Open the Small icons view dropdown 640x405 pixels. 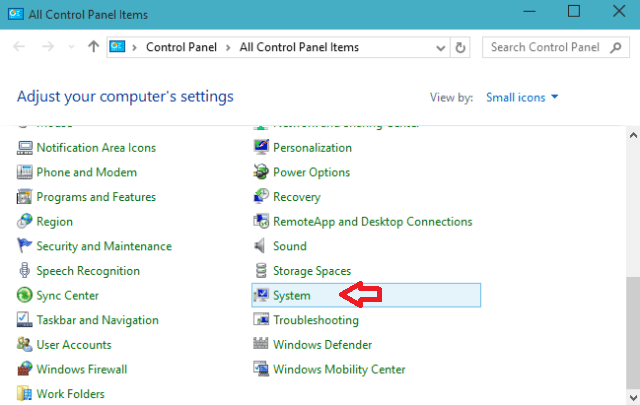point(522,98)
